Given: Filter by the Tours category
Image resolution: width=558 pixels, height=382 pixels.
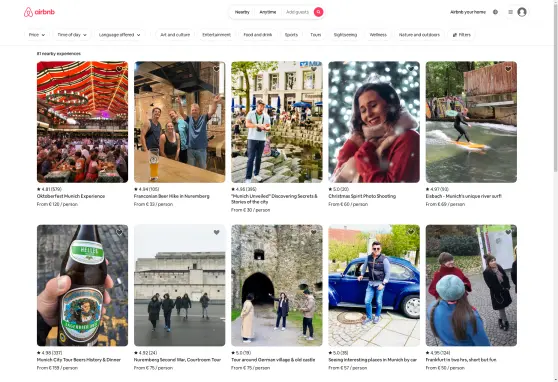Looking at the screenshot, I should pos(316,35).
